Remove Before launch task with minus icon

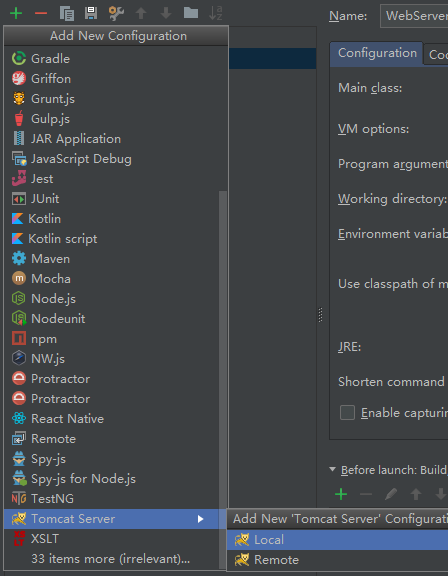366,494
